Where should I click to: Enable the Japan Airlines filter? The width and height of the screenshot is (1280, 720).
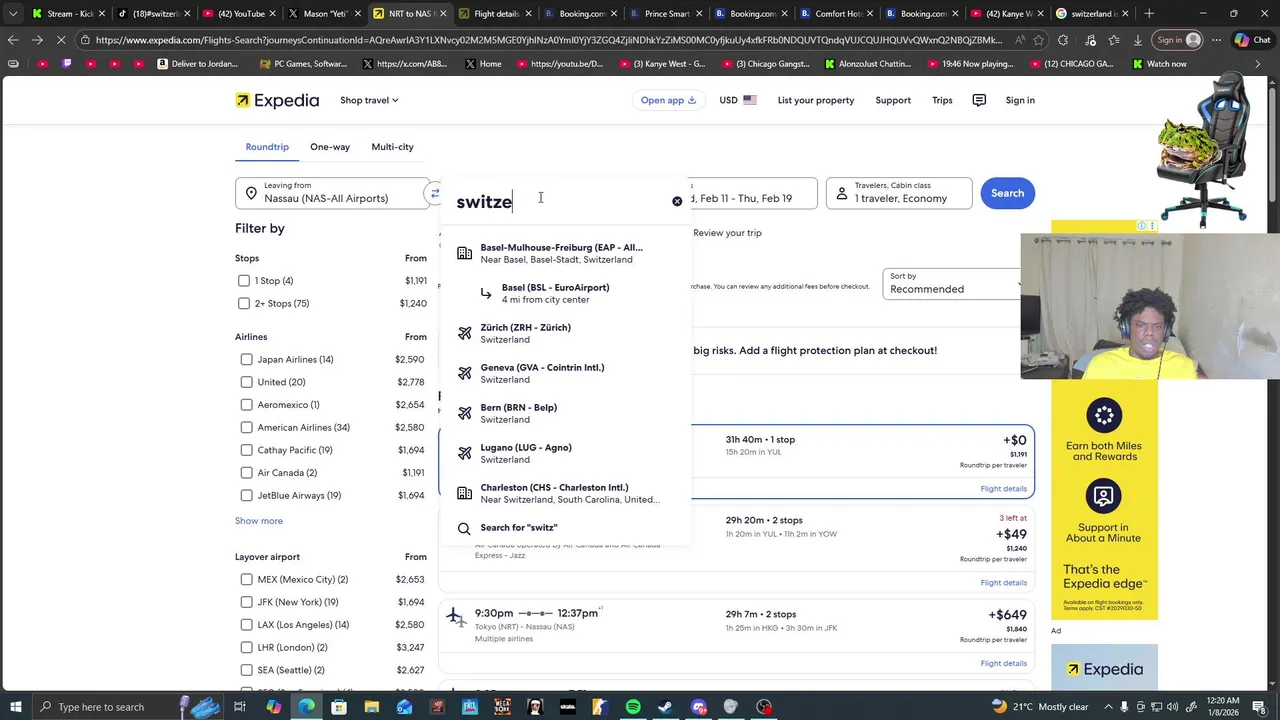(246, 359)
